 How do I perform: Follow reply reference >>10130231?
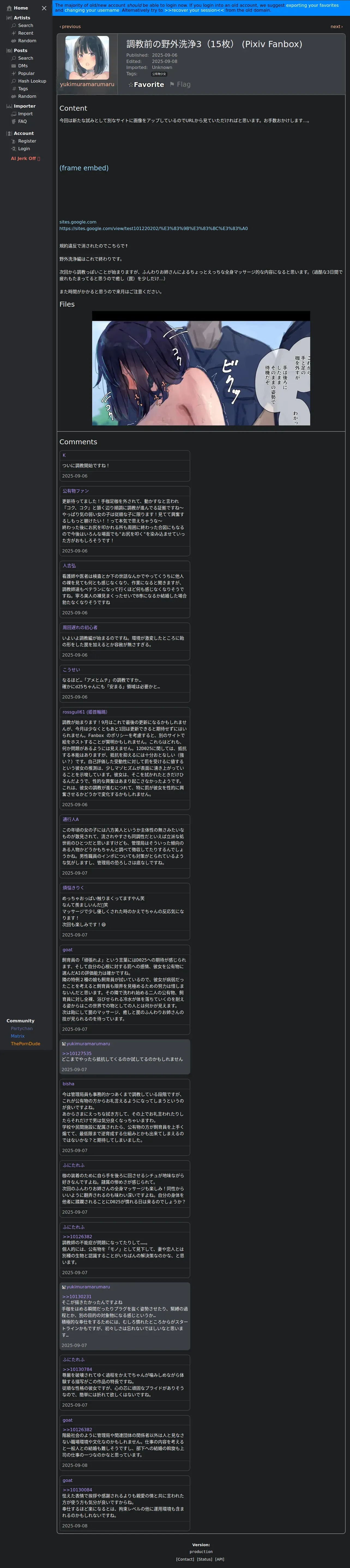(x=77, y=1297)
